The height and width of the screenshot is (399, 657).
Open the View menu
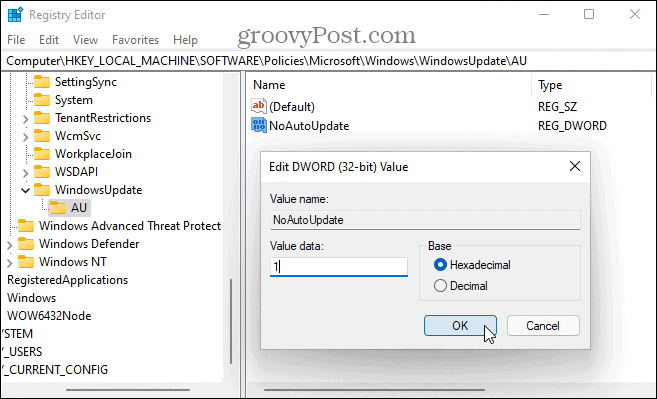click(85, 40)
